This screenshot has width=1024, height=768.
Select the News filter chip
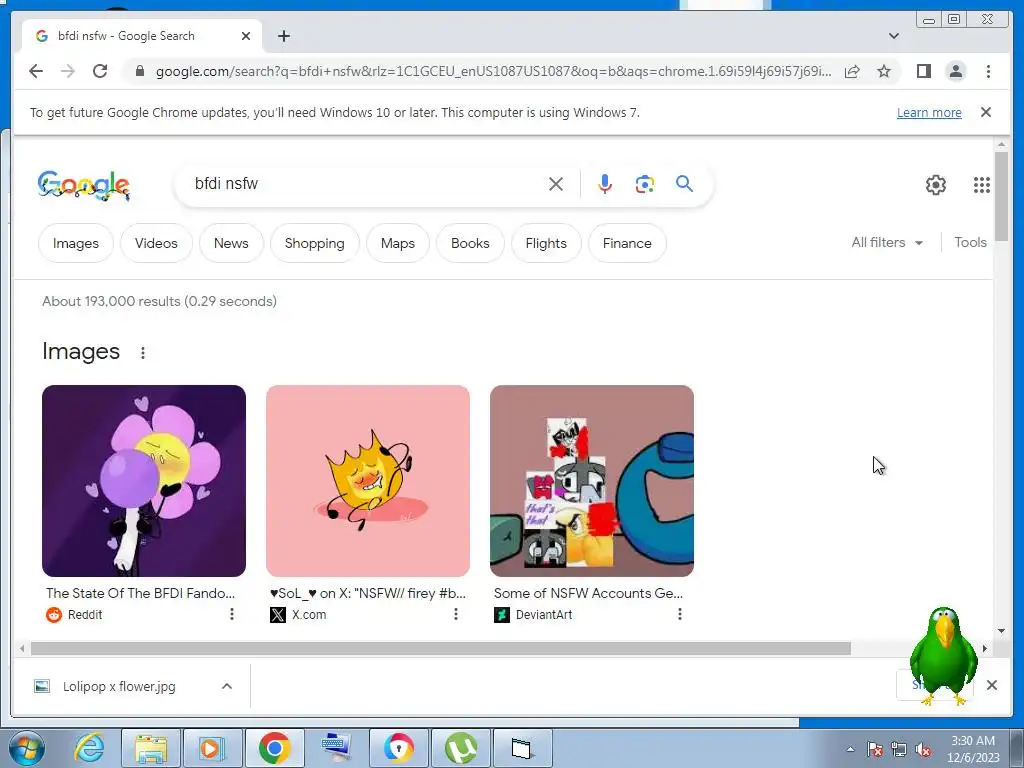(x=231, y=243)
